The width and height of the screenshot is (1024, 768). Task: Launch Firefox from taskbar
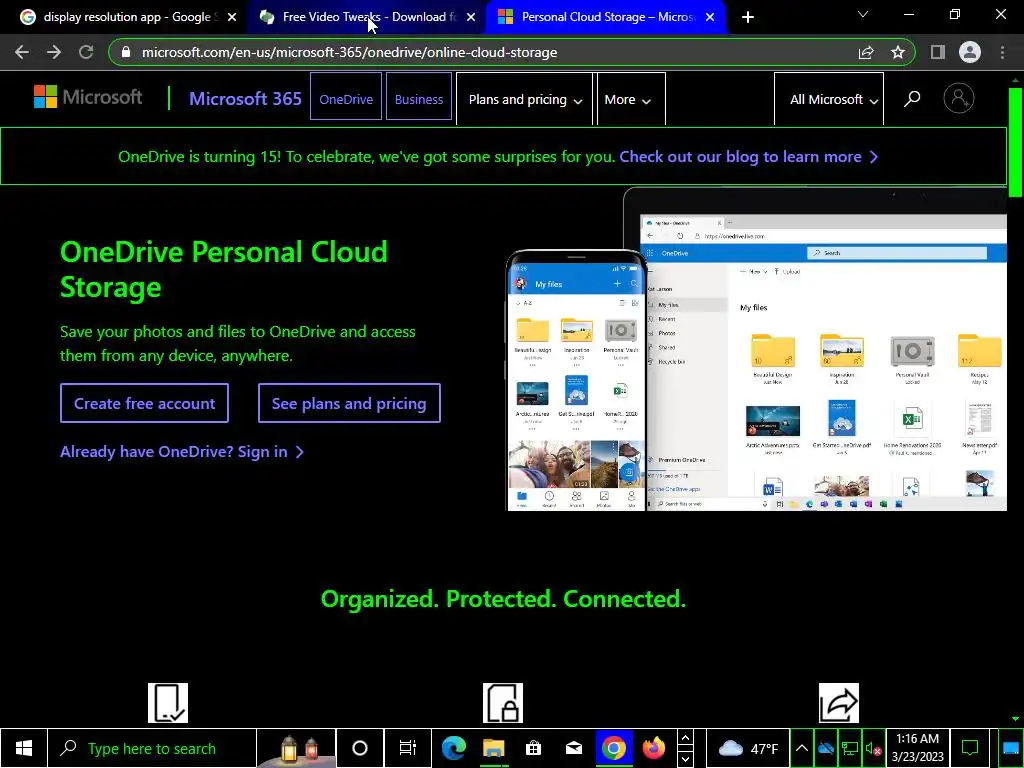[x=654, y=748]
